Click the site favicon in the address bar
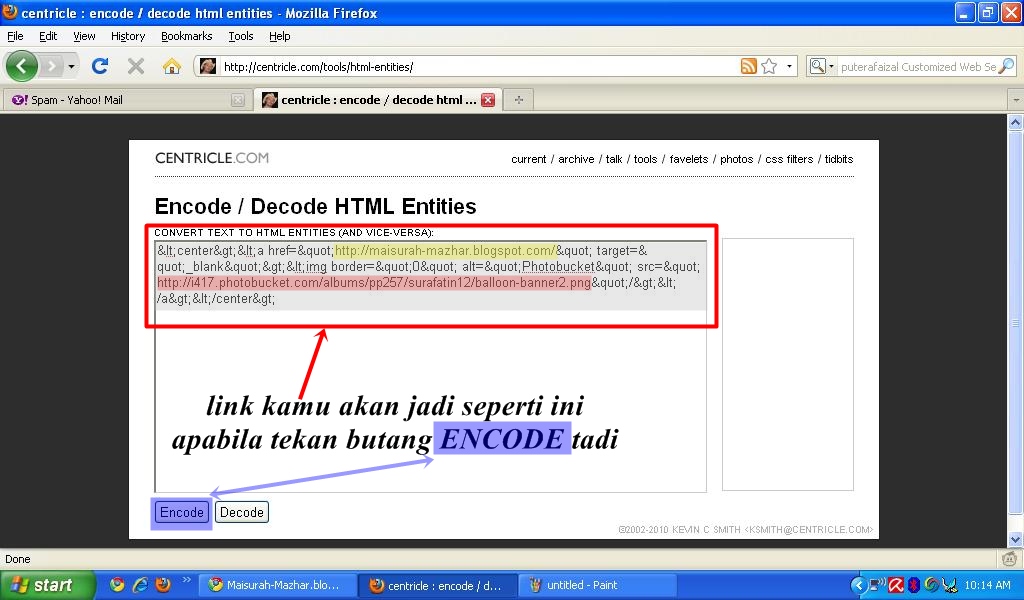Screen dimensions: 1024x600 208,66
